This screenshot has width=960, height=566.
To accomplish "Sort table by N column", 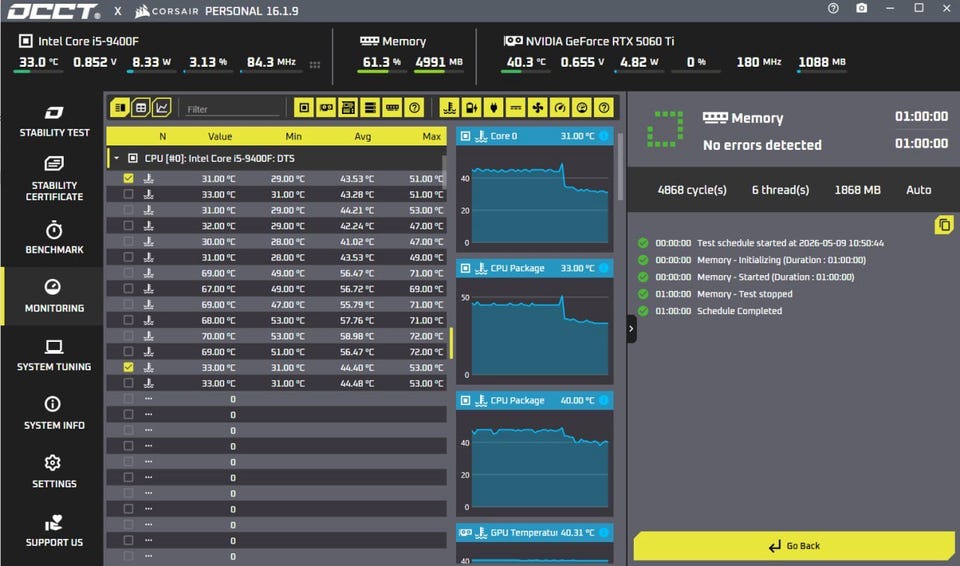I will click(x=162, y=136).
